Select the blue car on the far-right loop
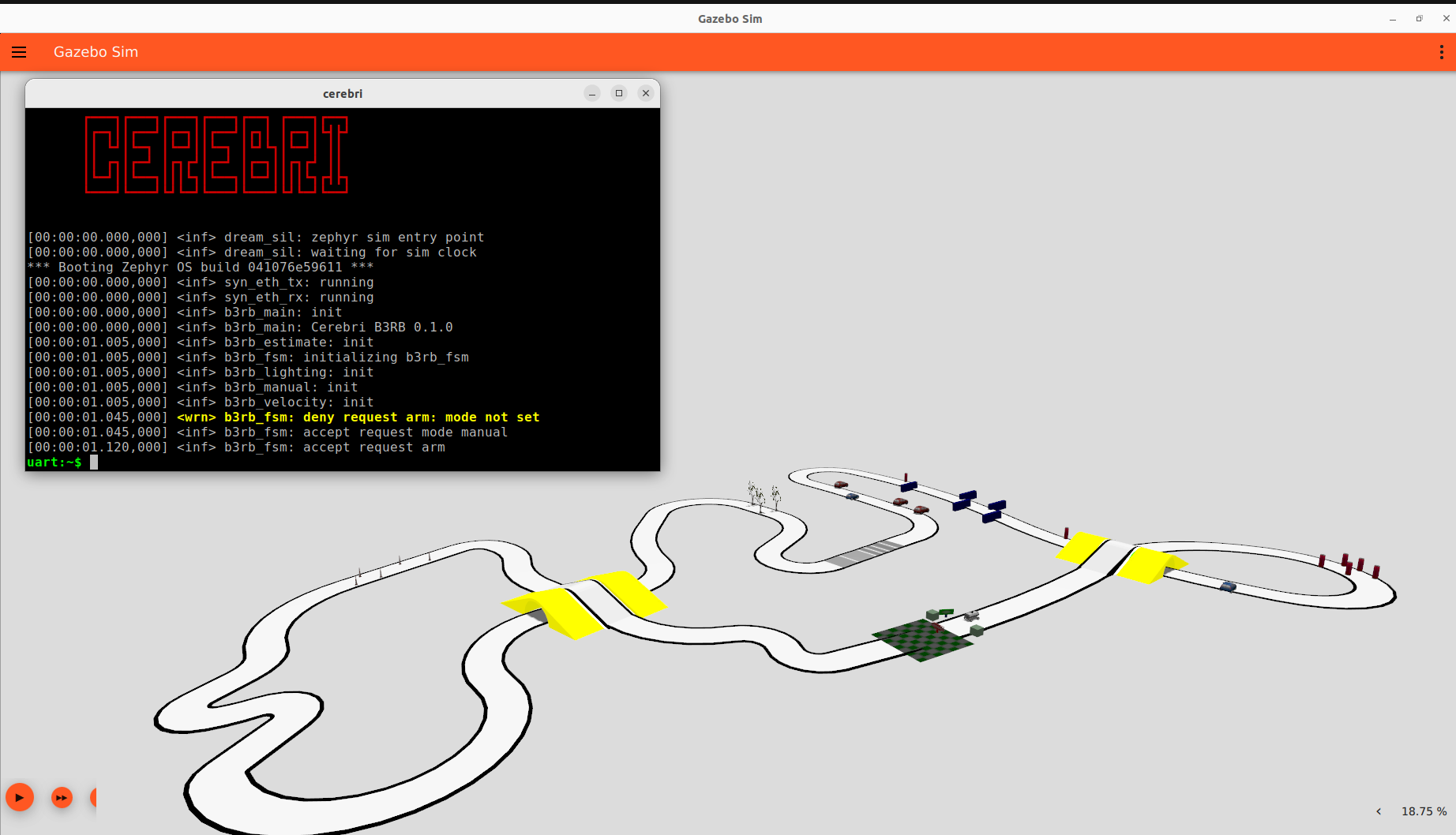This screenshot has width=1456, height=835. click(x=1228, y=586)
